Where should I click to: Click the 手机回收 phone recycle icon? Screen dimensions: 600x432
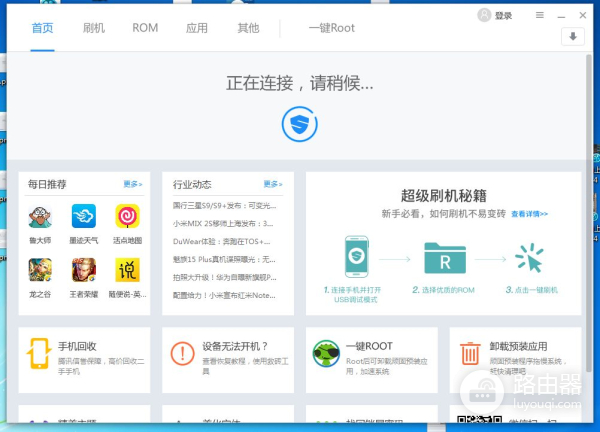(x=39, y=353)
